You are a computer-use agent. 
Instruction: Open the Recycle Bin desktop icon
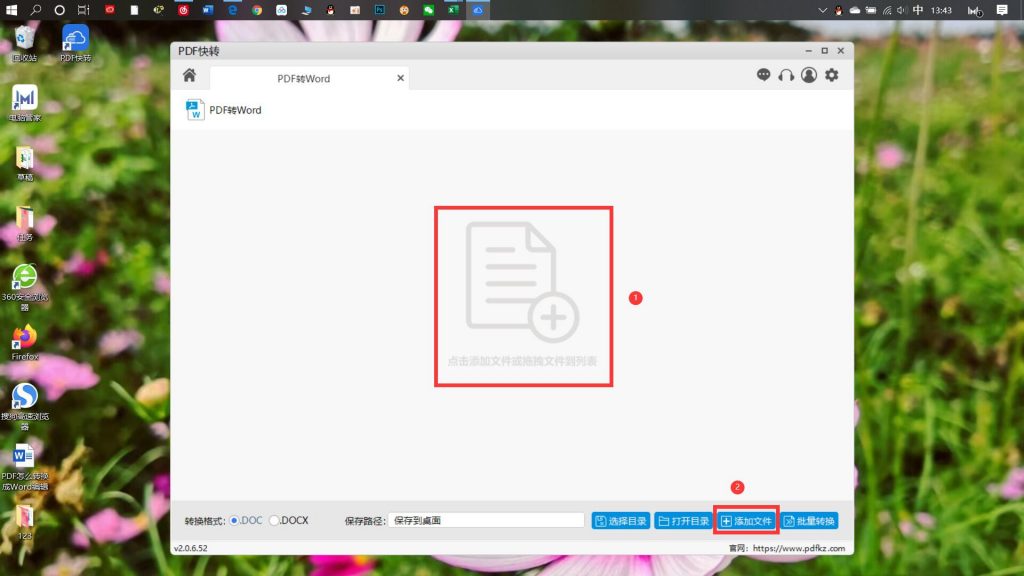(x=24, y=44)
